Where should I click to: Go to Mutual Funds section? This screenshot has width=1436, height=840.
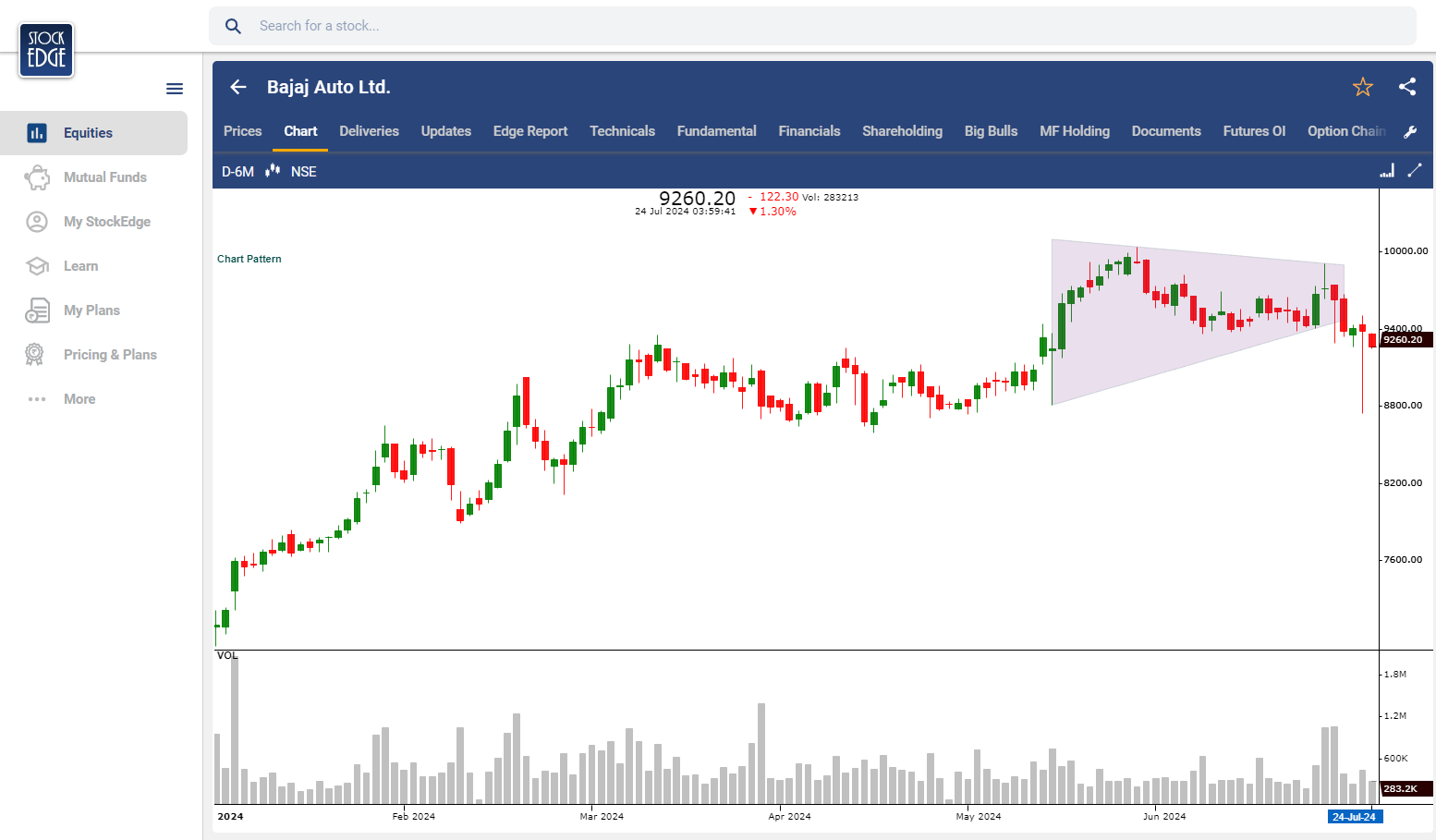(104, 177)
